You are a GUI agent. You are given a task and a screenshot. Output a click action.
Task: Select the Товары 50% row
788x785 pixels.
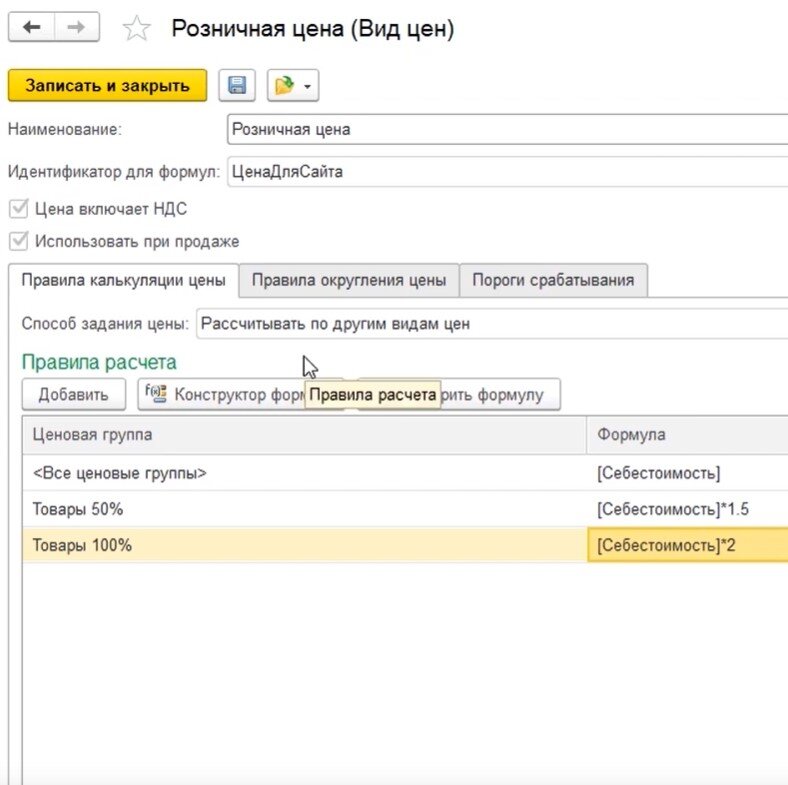tap(405, 509)
